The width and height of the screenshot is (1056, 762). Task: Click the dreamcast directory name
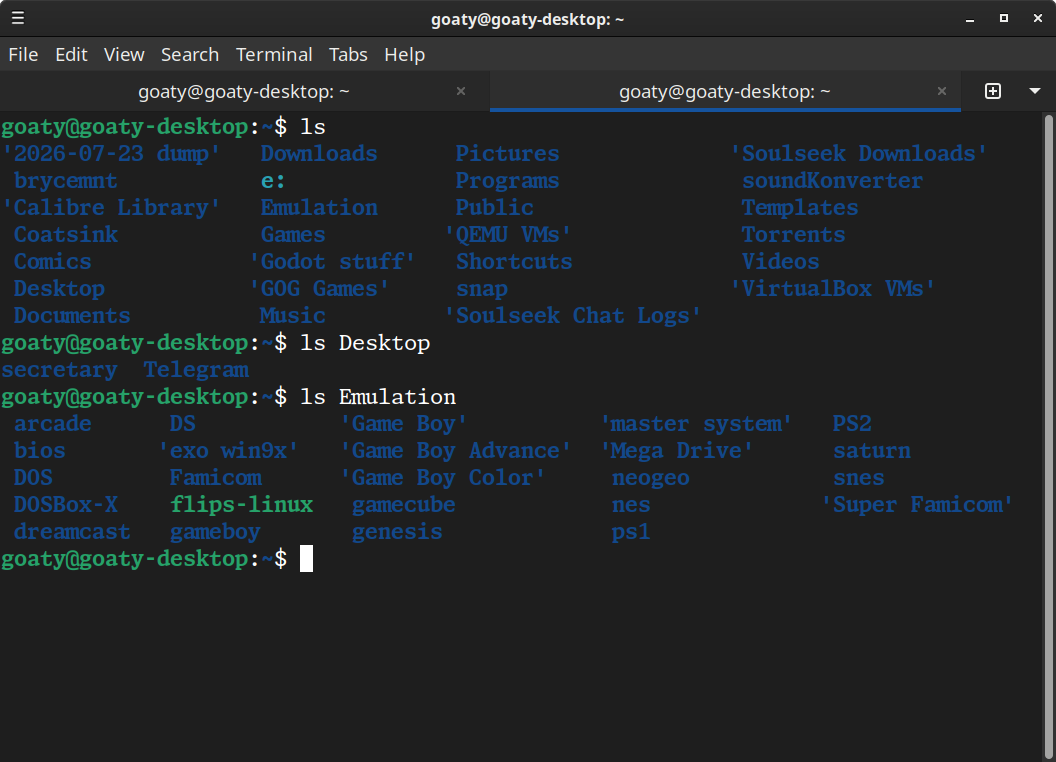72,531
